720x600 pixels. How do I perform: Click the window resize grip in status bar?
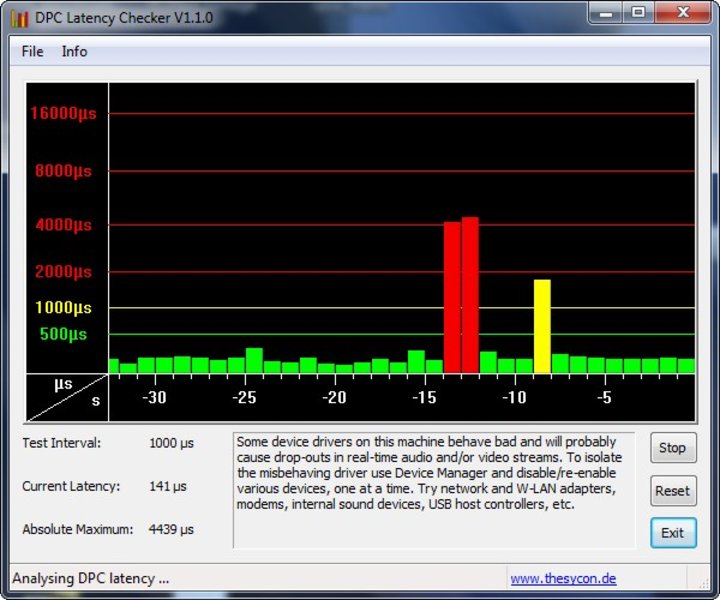pyautogui.click(x=703, y=583)
